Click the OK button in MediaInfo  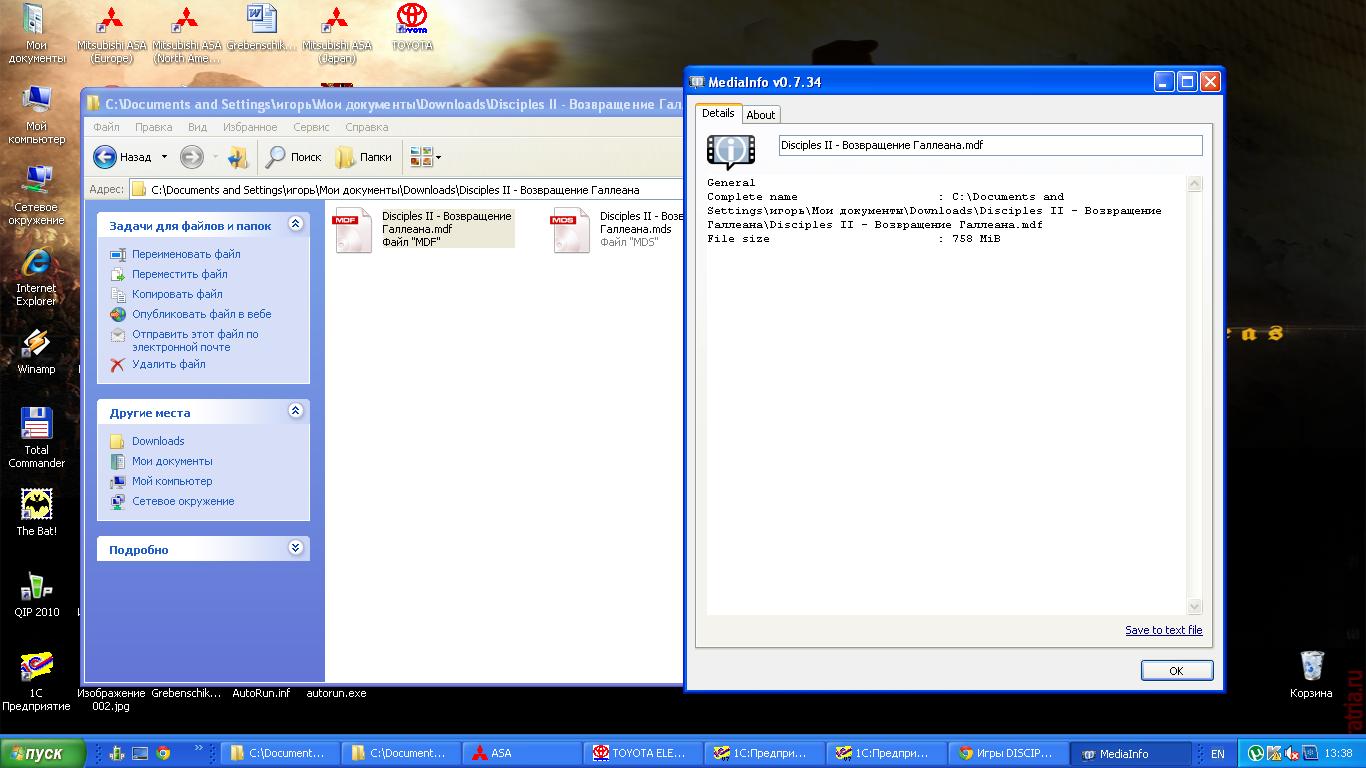[1176, 671]
